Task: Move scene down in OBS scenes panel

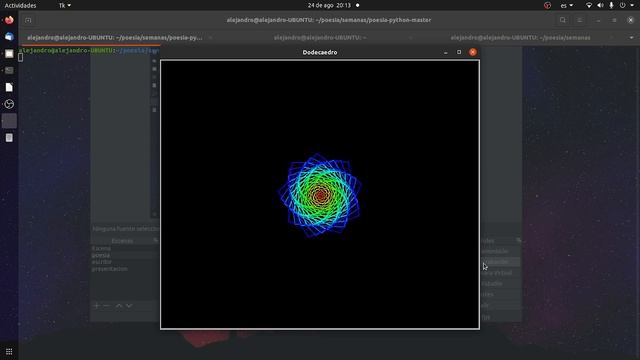Action: tap(129, 306)
